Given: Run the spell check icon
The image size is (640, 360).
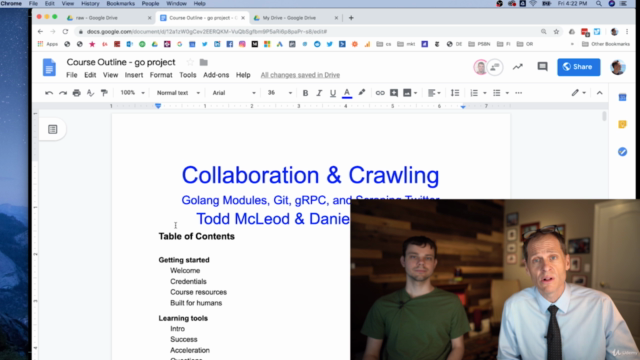Looking at the screenshot, I should pyautogui.click(x=90, y=93).
